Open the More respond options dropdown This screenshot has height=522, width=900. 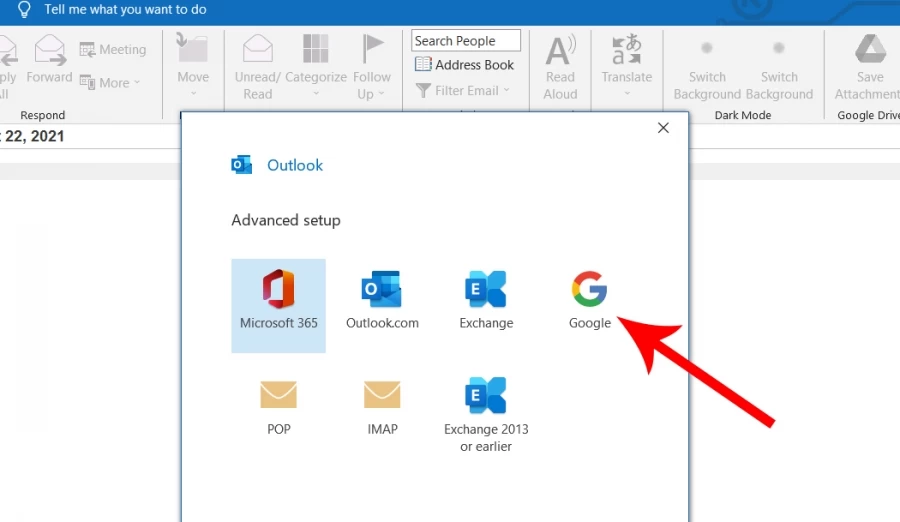[110, 83]
